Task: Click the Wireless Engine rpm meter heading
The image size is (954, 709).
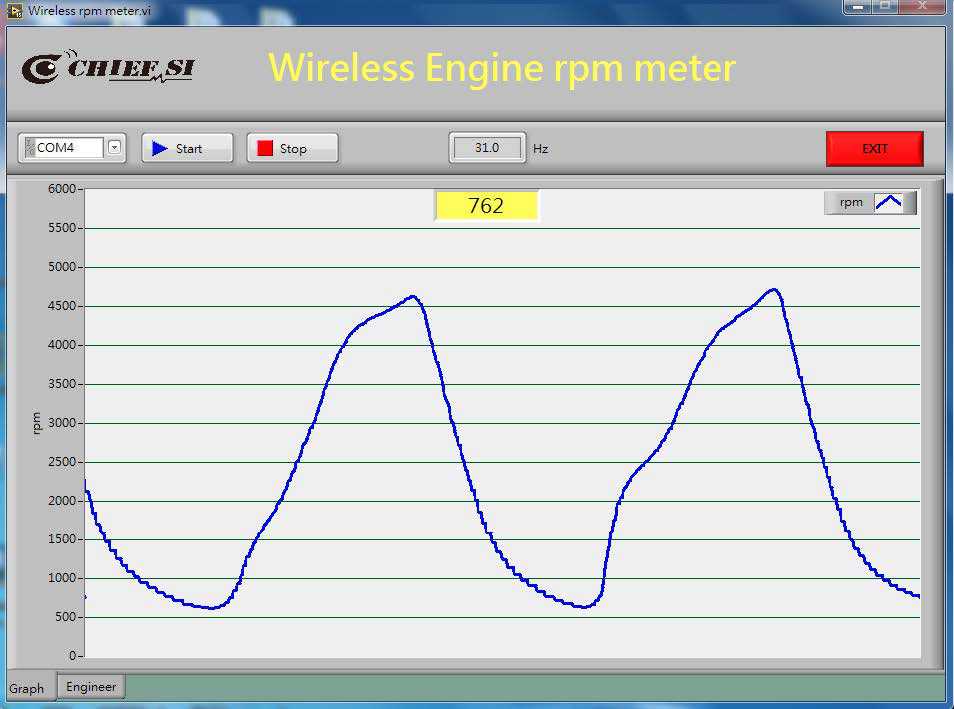Action: coord(502,67)
